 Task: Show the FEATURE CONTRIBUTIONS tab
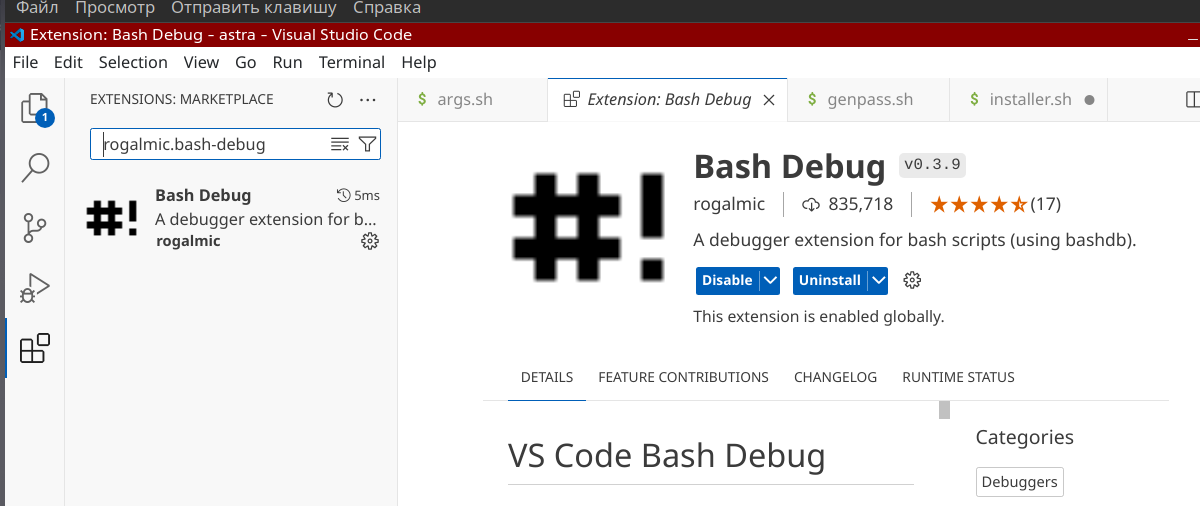coord(683,377)
